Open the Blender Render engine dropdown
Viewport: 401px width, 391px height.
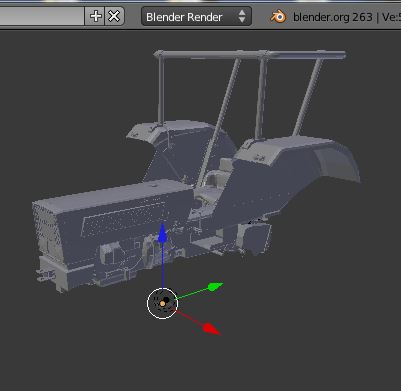click(x=196, y=16)
